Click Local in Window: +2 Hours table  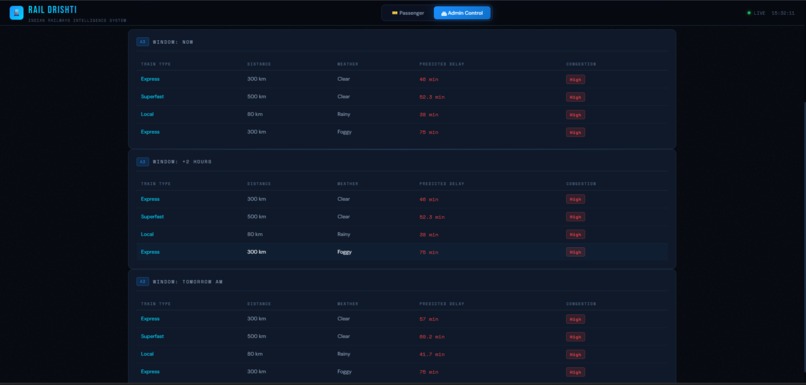147,234
